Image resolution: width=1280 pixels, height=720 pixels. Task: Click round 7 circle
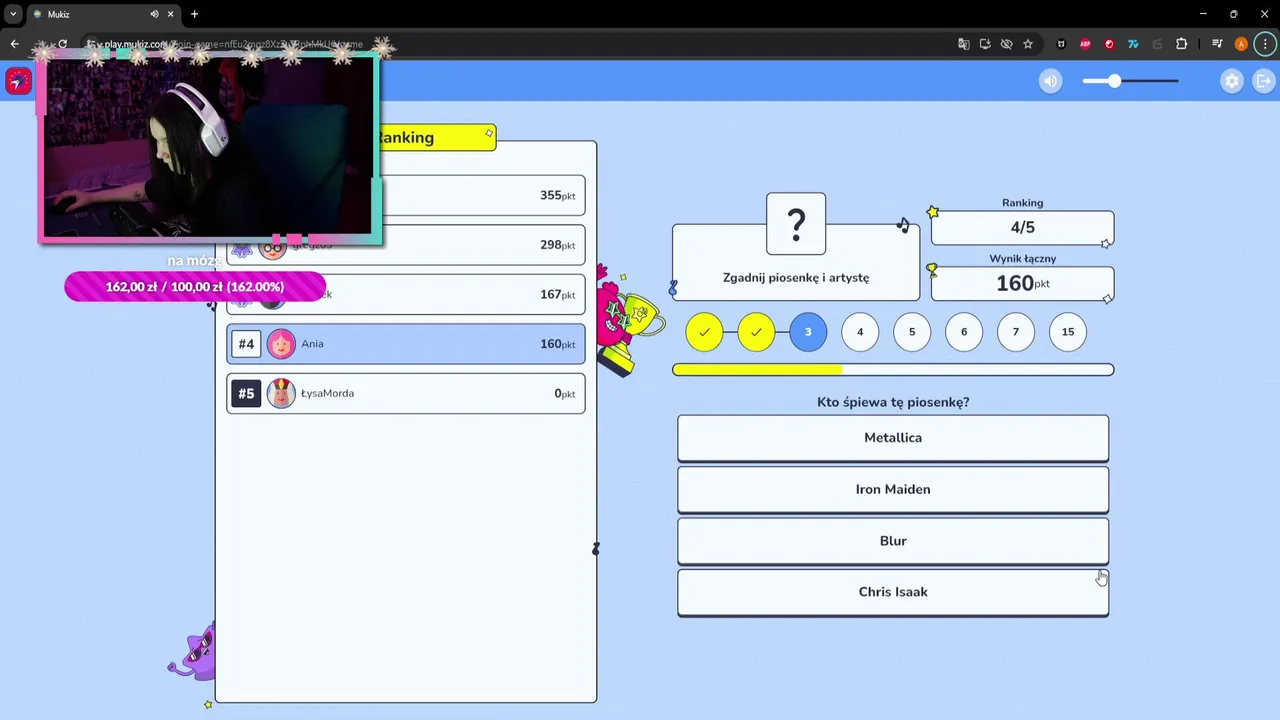tap(1016, 332)
